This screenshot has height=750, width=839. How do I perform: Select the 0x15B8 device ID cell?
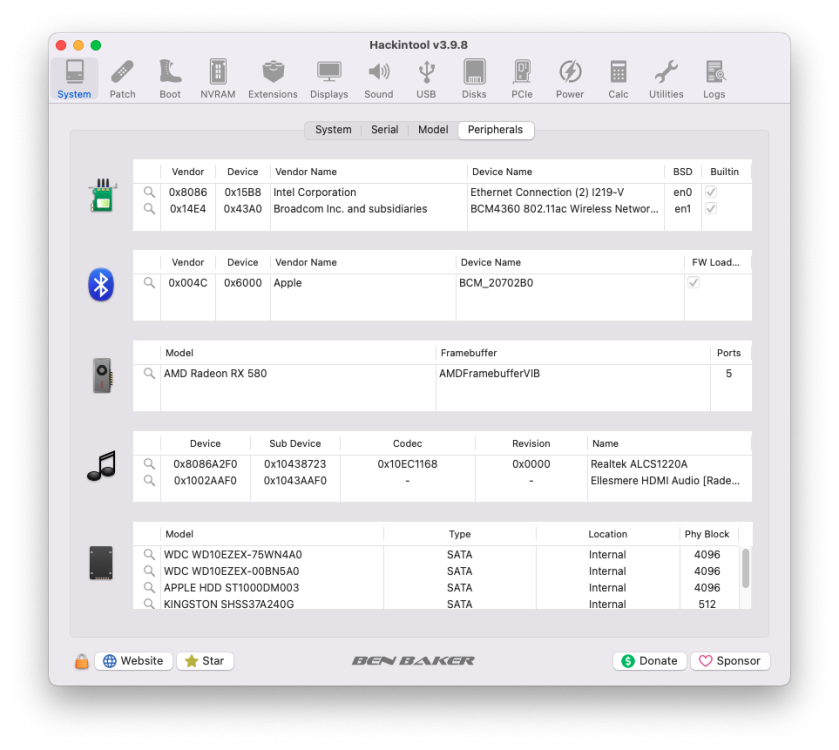point(243,192)
